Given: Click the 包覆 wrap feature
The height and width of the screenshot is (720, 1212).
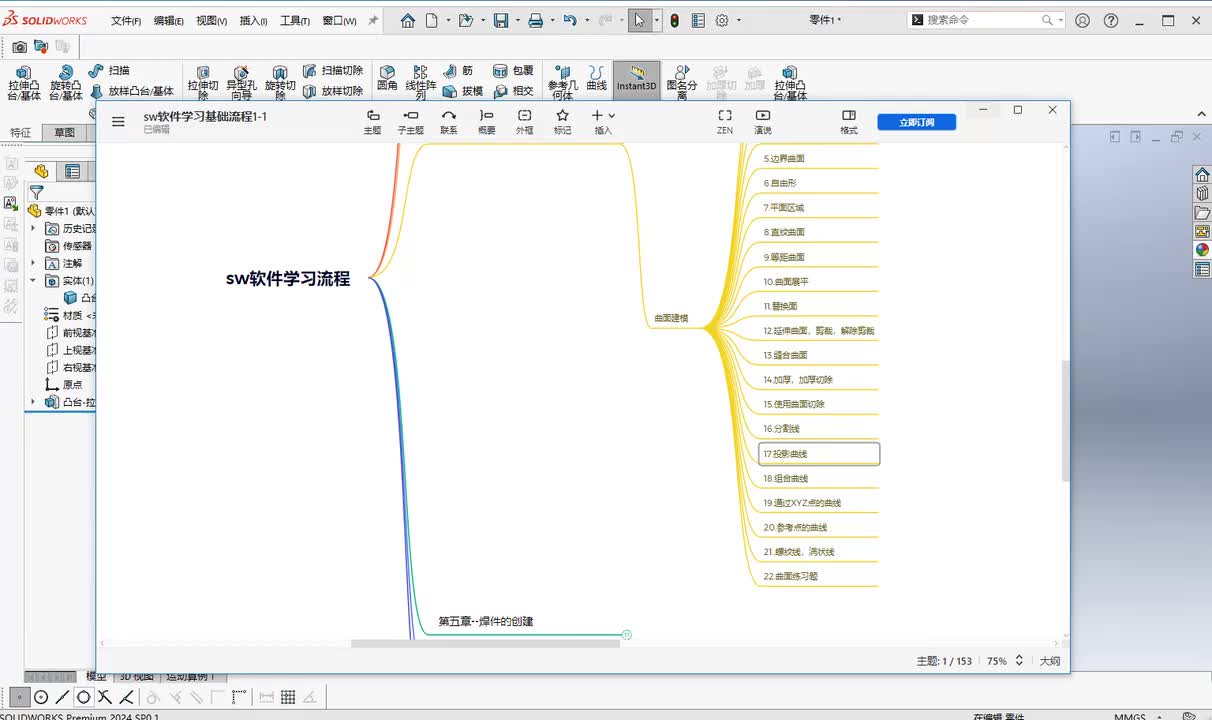Looking at the screenshot, I should [x=513, y=71].
